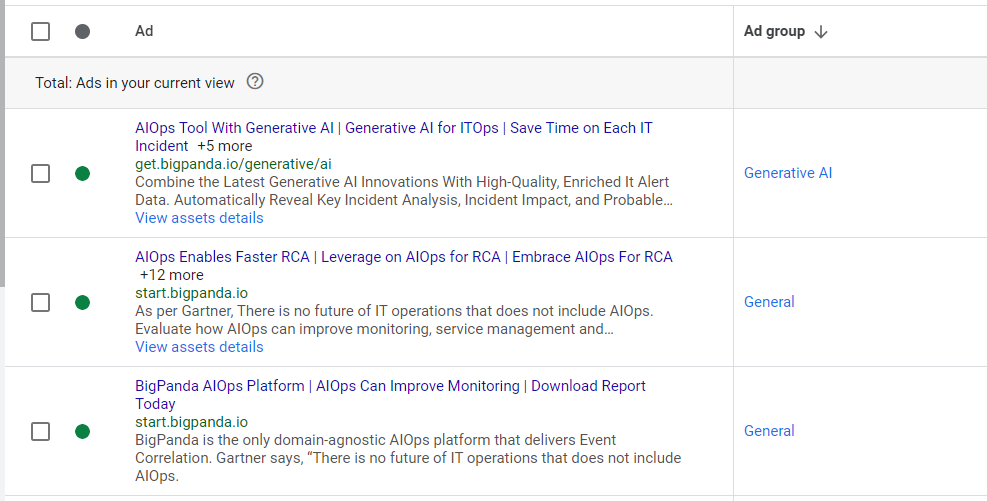Click the help icon beside Total: Ads
The width and height of the screenshot is (987, 501).
(x=255, y=82)
